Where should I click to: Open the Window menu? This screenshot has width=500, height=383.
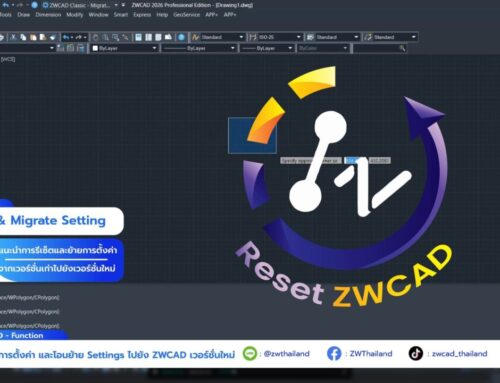click(98, 15)
